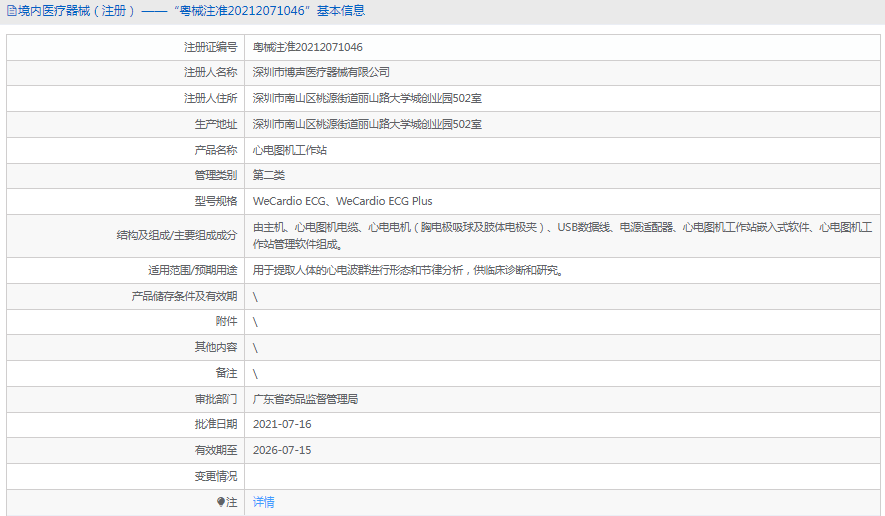Click the document icon beside the page title
The image size is (885, 516).
[12, 11]
